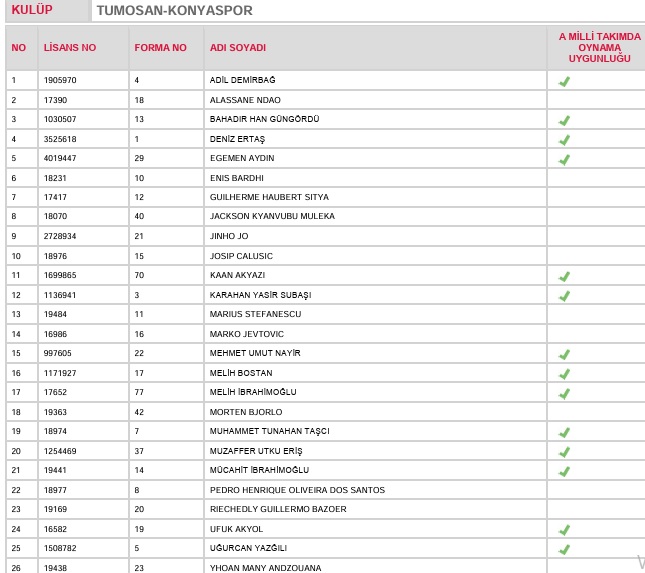Click license number 2728934 for Jinho Jo
Viewport: 645px width, 573px height.
[61, 236]
